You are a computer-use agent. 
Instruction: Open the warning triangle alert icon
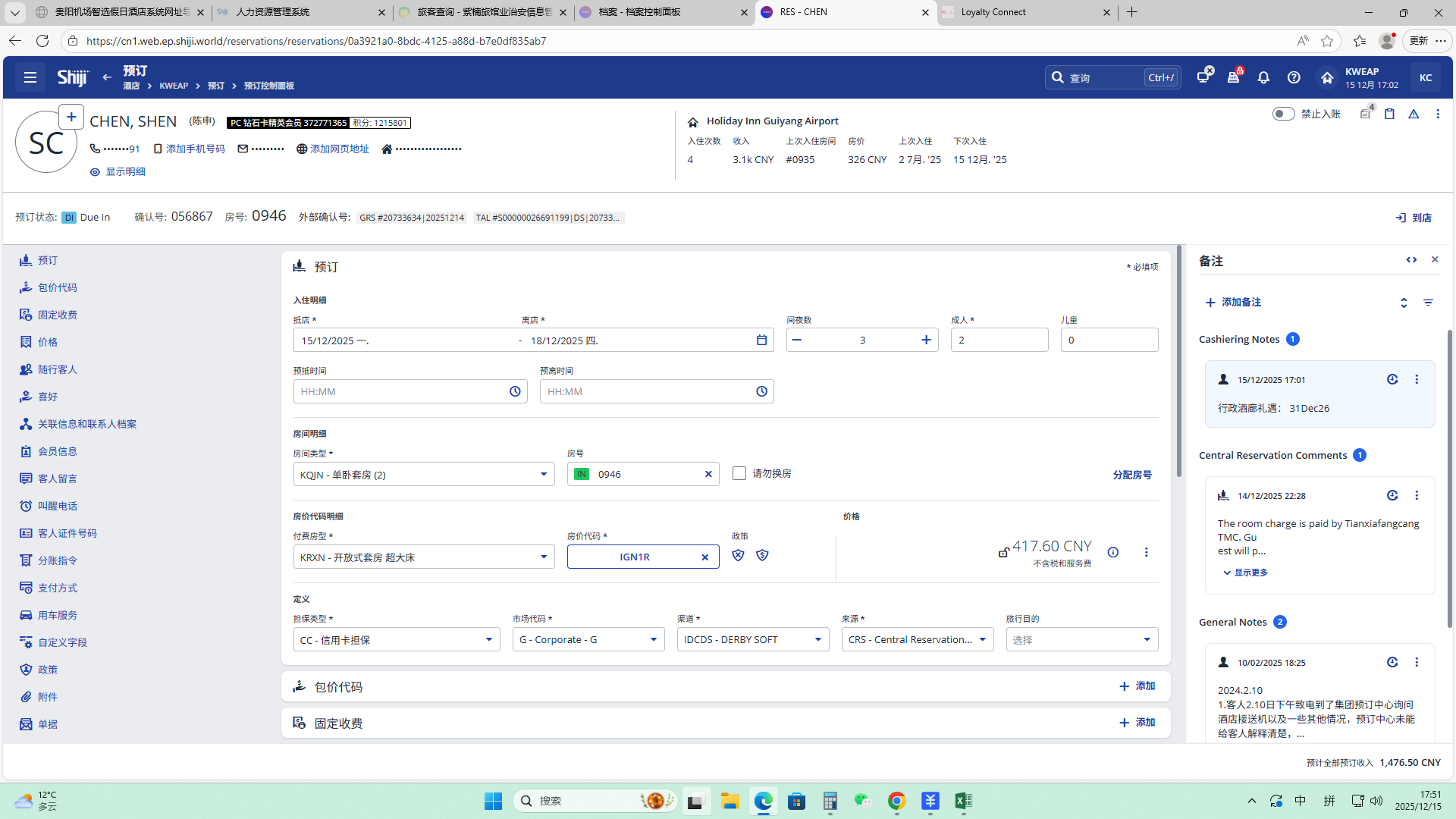click(1414, 114)
